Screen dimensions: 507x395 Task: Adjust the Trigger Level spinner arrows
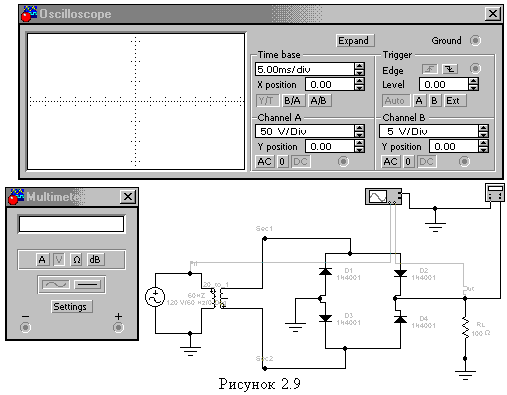(x=473, y=84)
